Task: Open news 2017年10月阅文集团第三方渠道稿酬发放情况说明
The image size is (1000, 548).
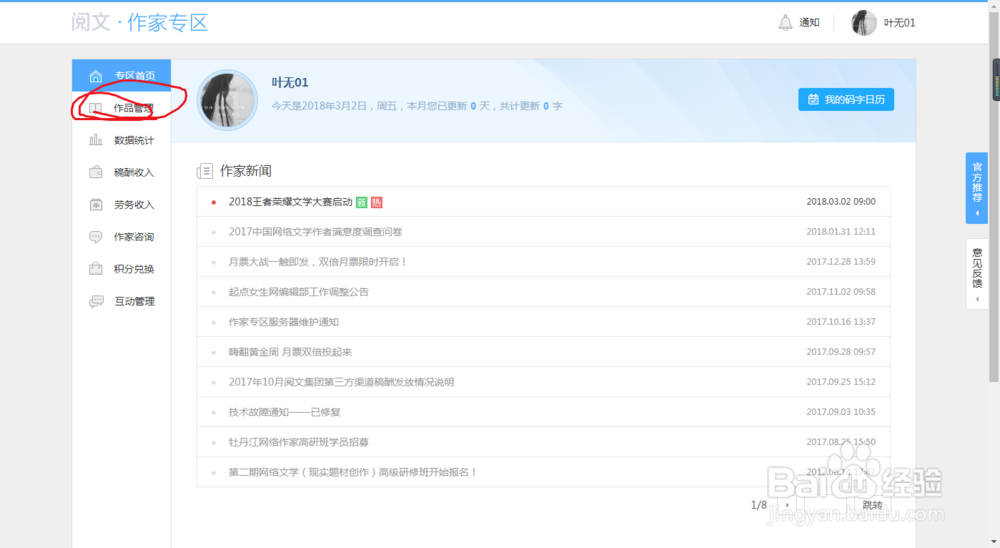Action: (x=341, y=382)
